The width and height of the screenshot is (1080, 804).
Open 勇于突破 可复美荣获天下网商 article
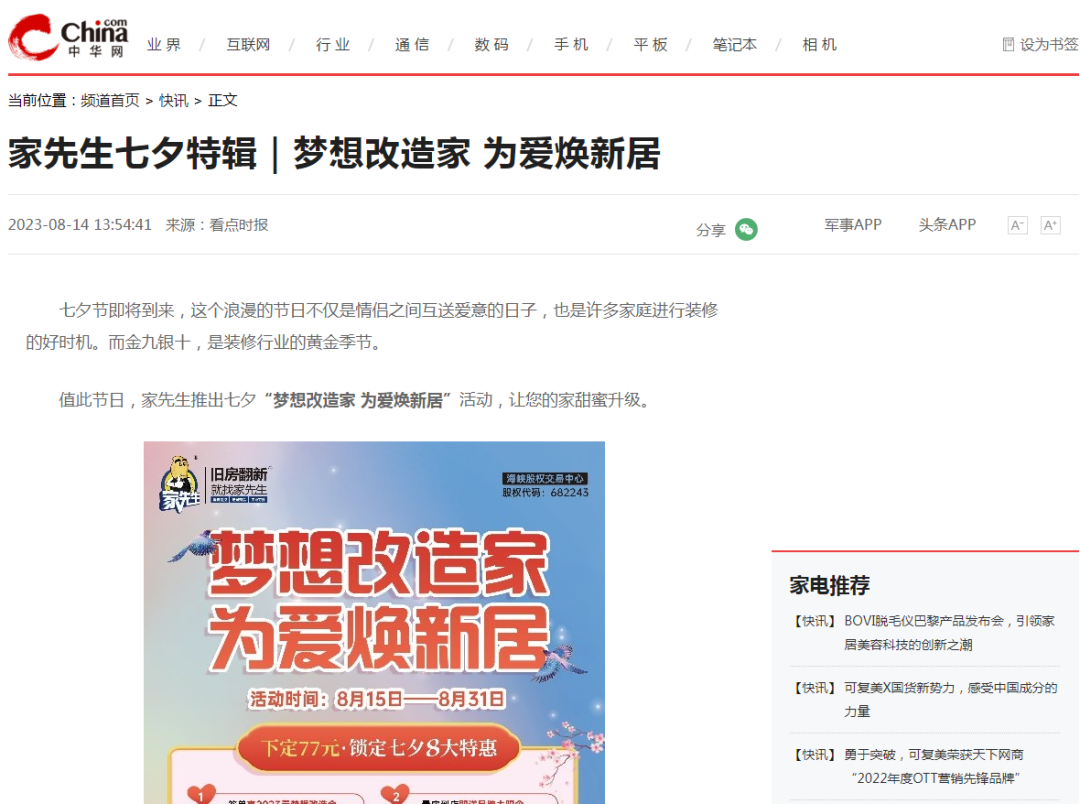[x=935, y=766]
